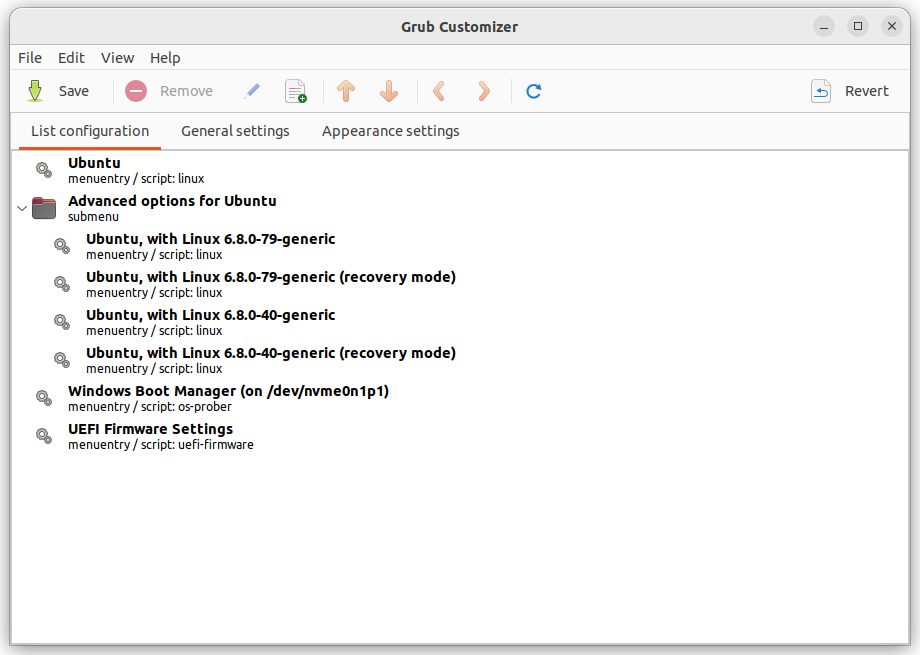Click the pencil edit entry icon
Screen dimensions: 920x655
[252, 91]
